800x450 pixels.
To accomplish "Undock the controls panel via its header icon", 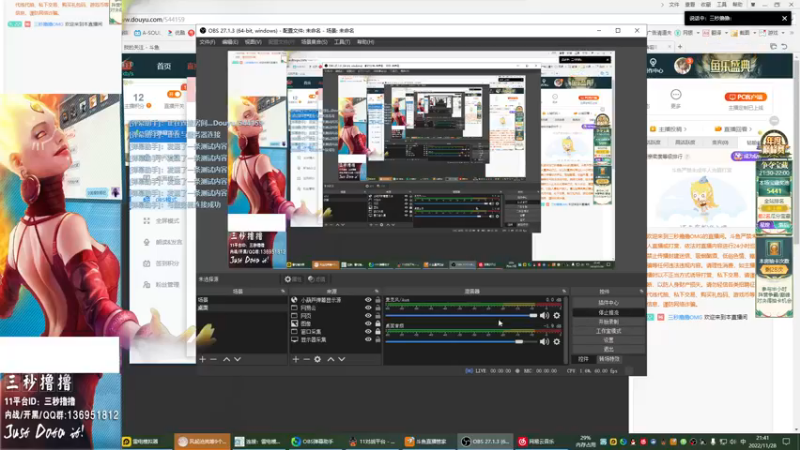I will pos(641,291).
